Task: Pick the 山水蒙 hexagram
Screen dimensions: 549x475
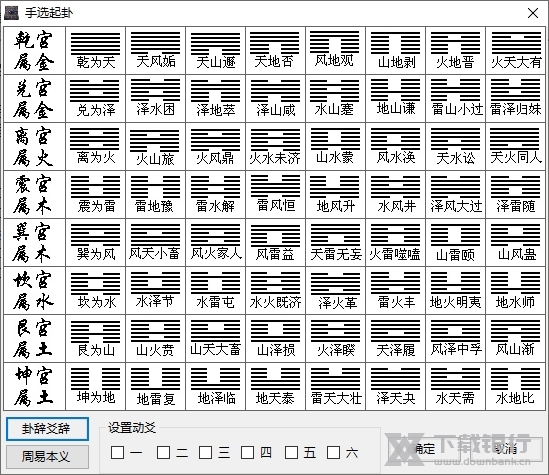Action: [335, 147]
